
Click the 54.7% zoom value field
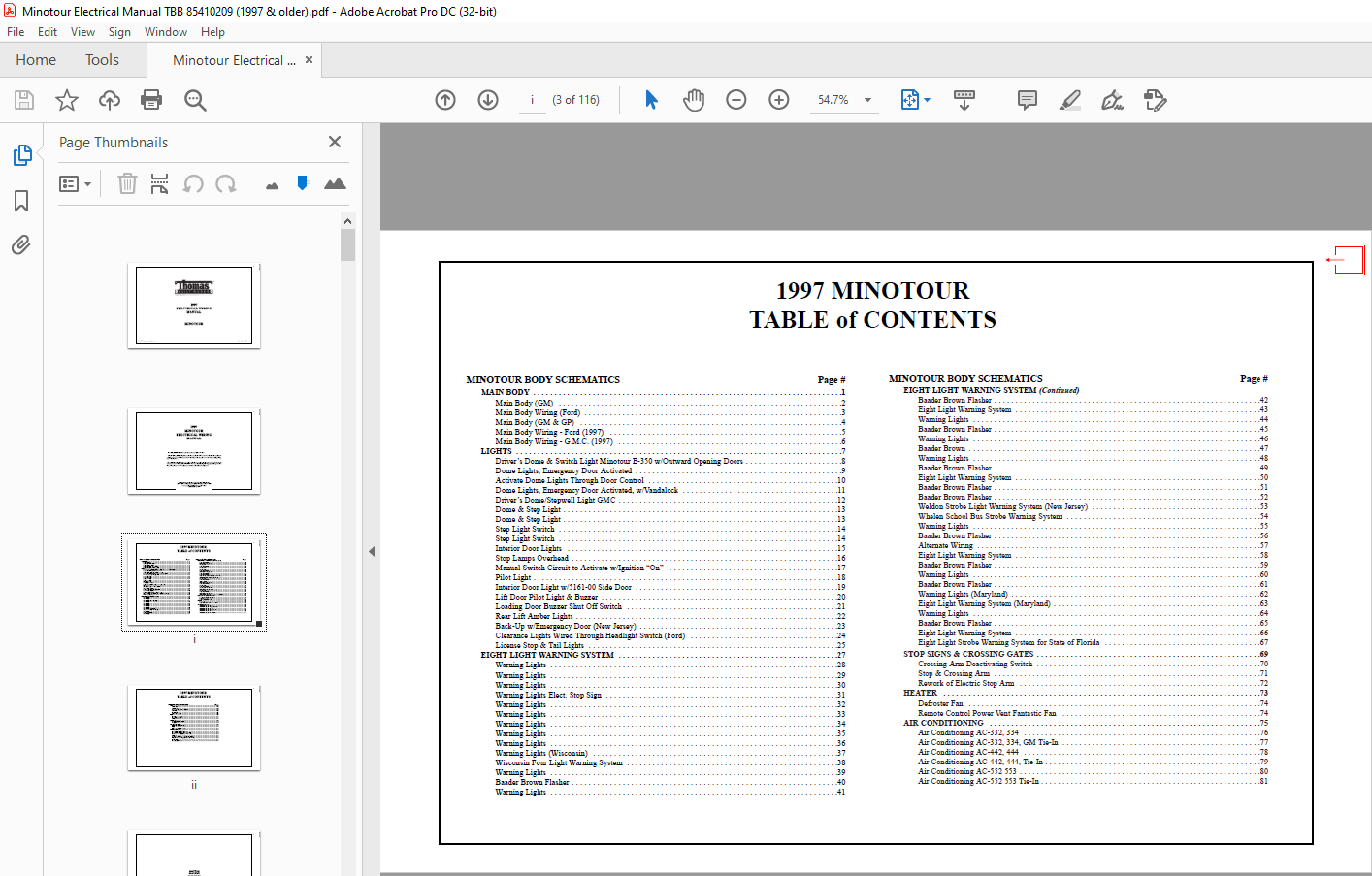pyautogui.click(x=833, y=100)
